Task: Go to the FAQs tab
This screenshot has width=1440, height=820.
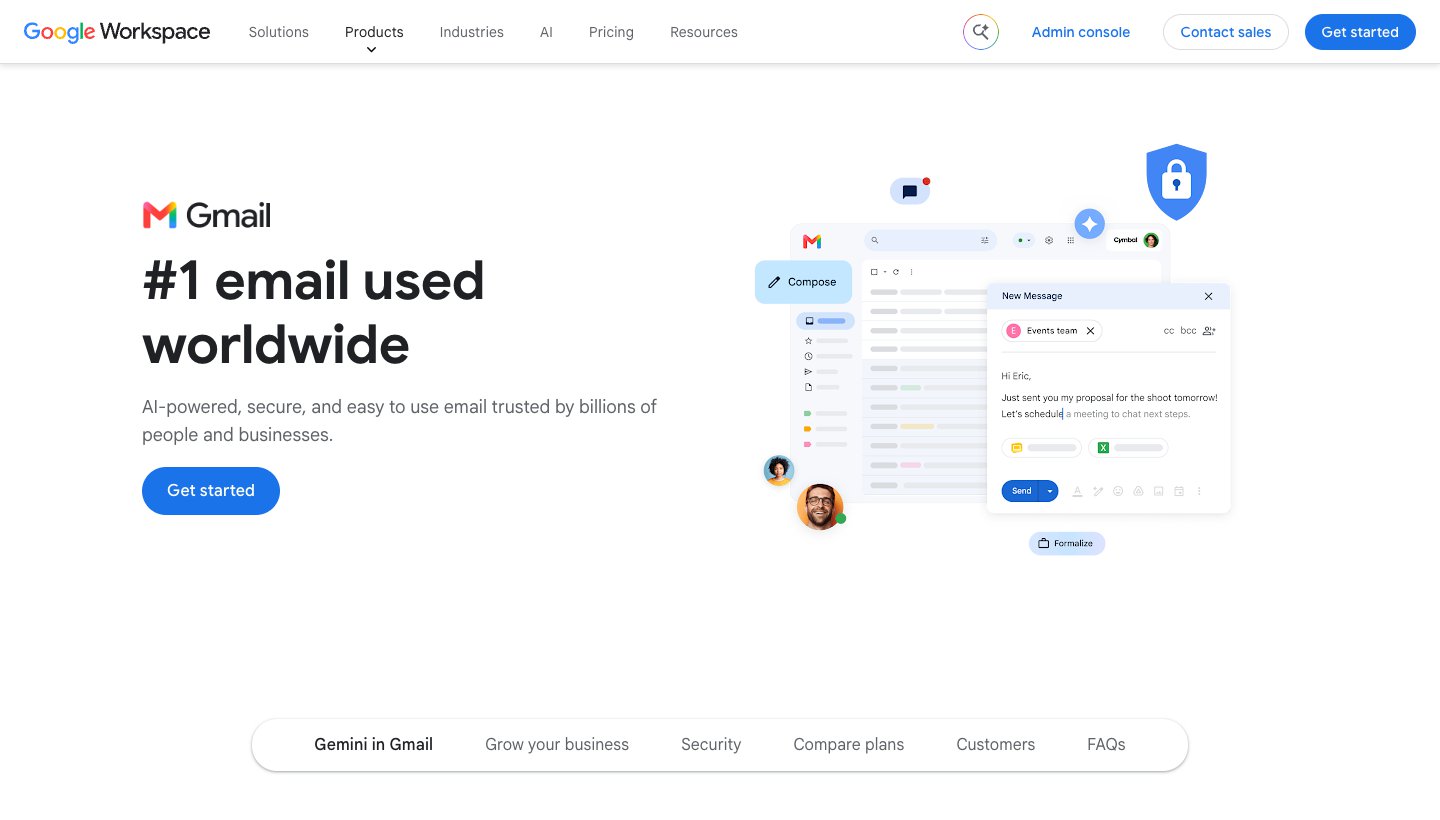Action: (x=1106, y=745)
